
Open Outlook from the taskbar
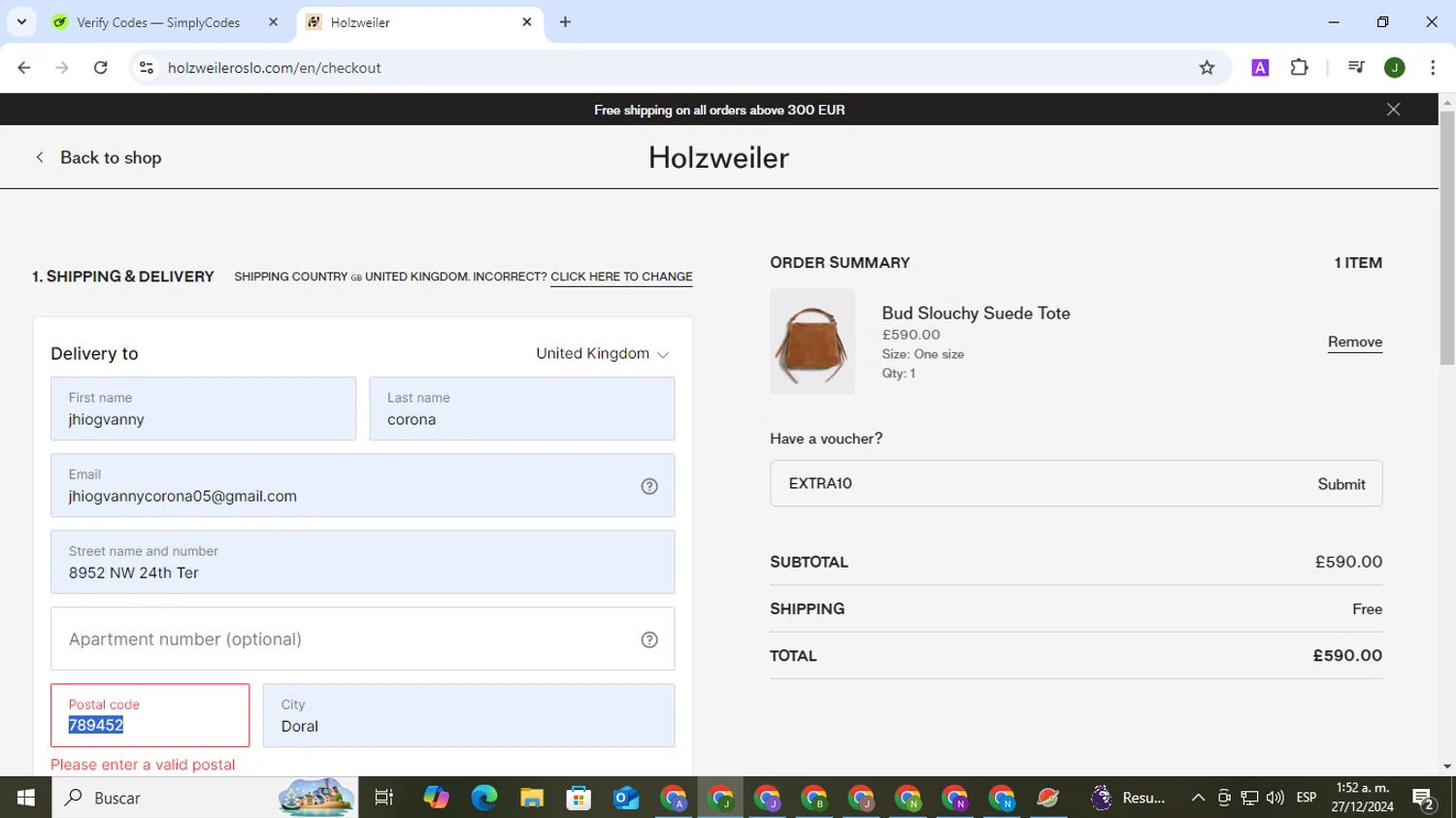point(626,798)
